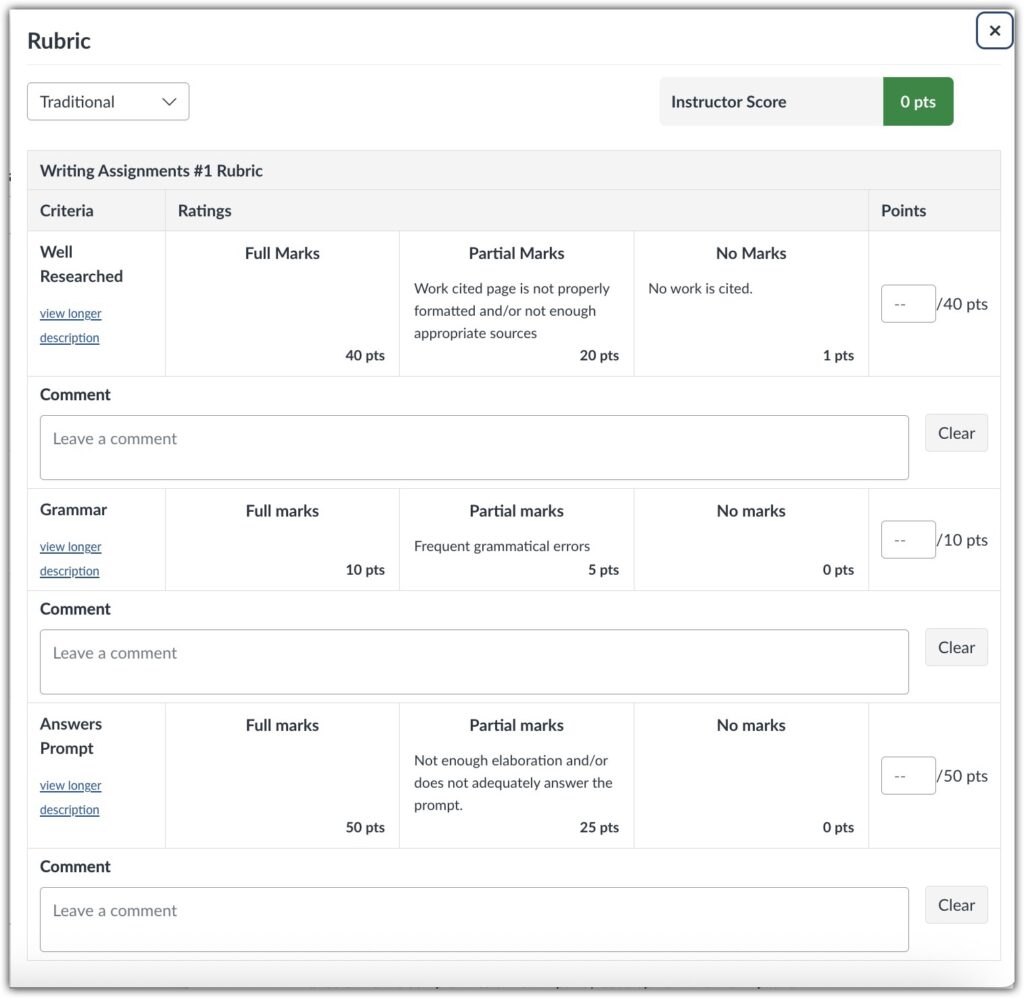Image resolution: width=1024 pixels, height=998 pixels.
Task: Open view longer description for Well Researched
Action: pos(70,325)
